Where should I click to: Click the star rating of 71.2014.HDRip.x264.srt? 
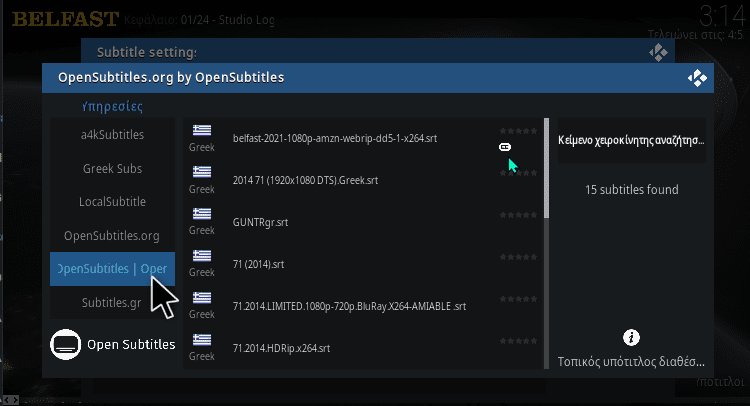pos(518,341)
